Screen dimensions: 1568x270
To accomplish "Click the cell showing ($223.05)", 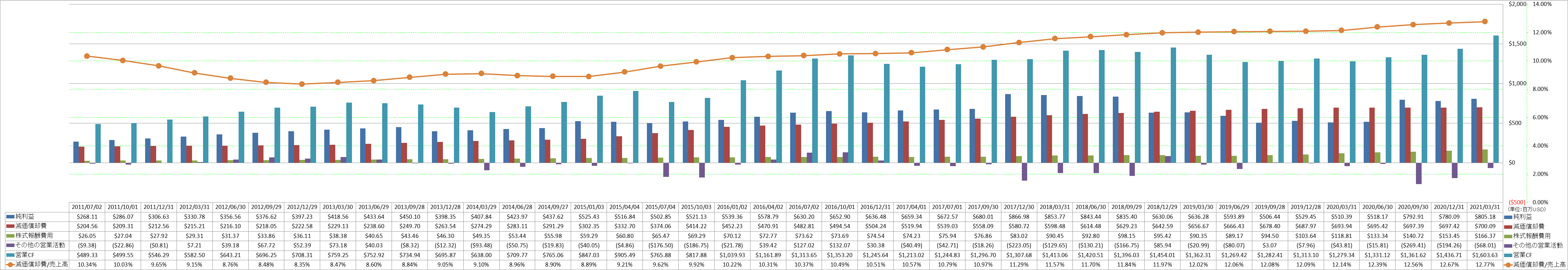I will tap(1019, 245).
